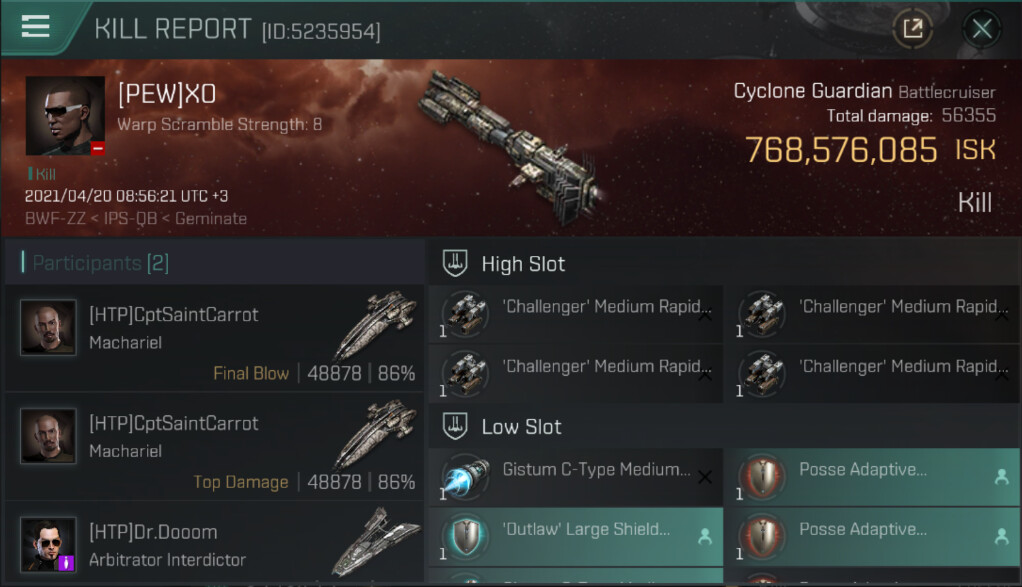
Task: Select the [PEW]XO pilot portrait
Action: point(65,116)
